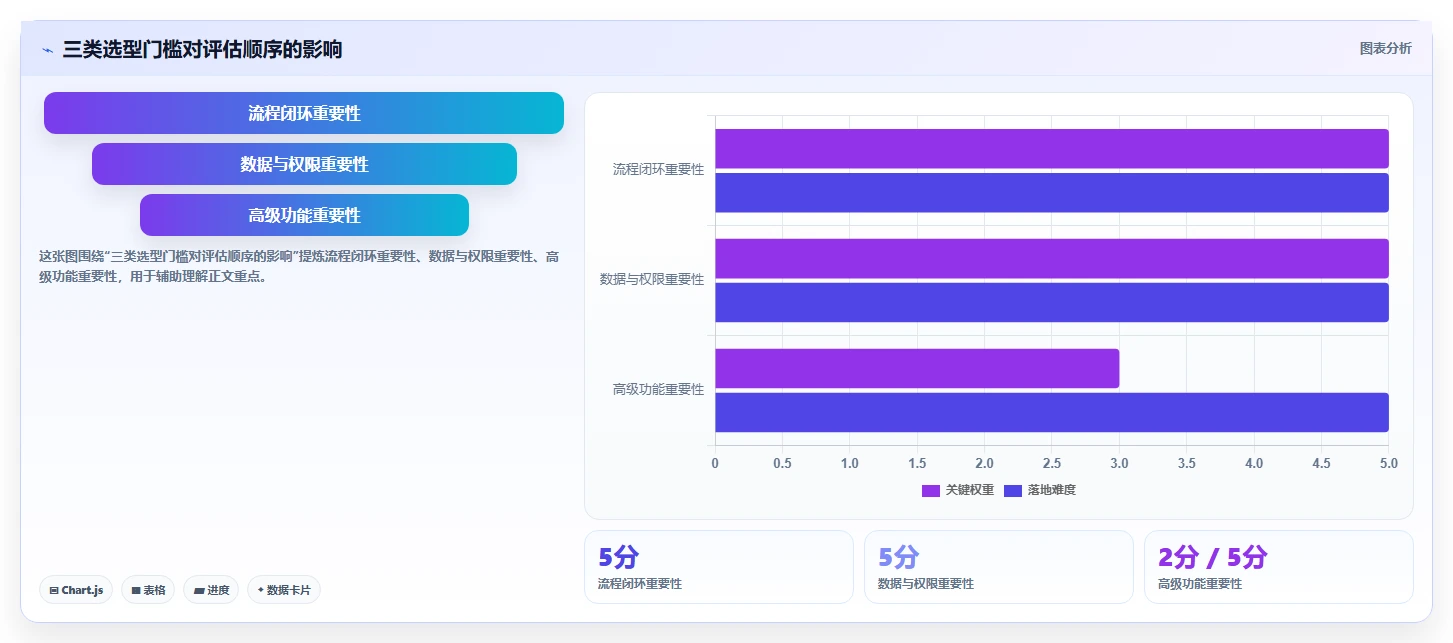Click the purple 关键权重 bar for 数据与权限重要性
Screen dimensions: 1453x643
click(1052, 258)
